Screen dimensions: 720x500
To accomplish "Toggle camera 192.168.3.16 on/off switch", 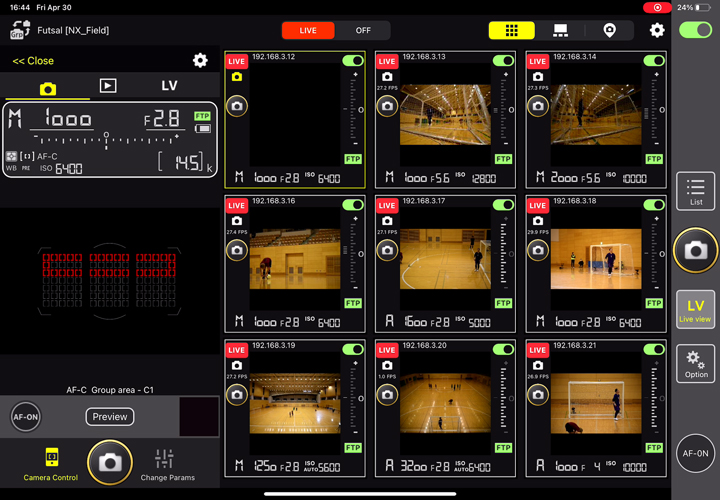I will pyautogui.click(x=353, y=205).
